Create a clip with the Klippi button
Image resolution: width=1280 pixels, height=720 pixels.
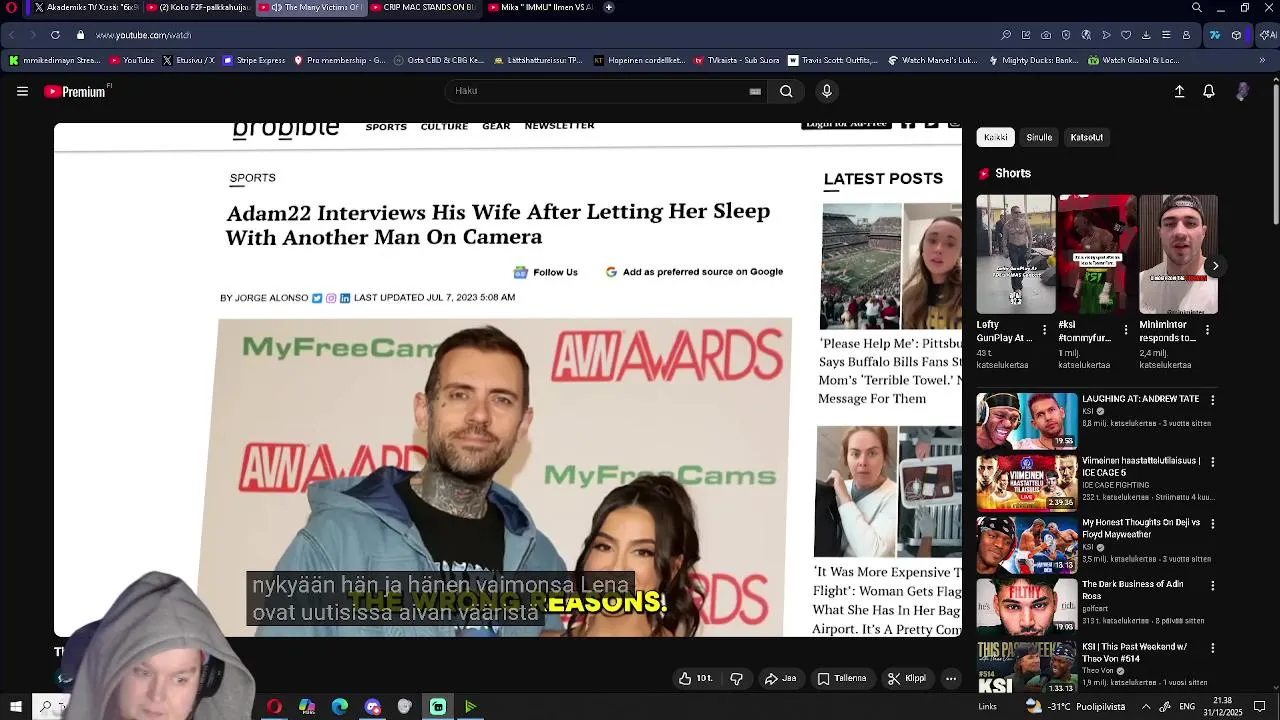[x=907, y=678]
